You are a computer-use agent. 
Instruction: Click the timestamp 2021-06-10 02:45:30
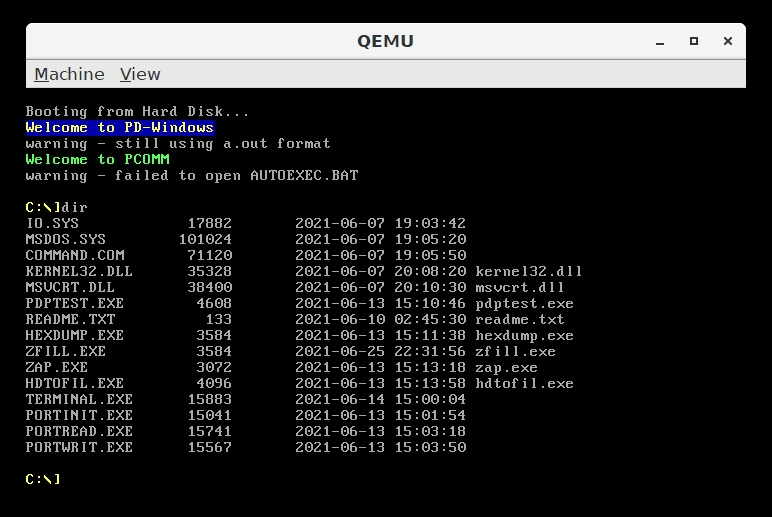381,320
